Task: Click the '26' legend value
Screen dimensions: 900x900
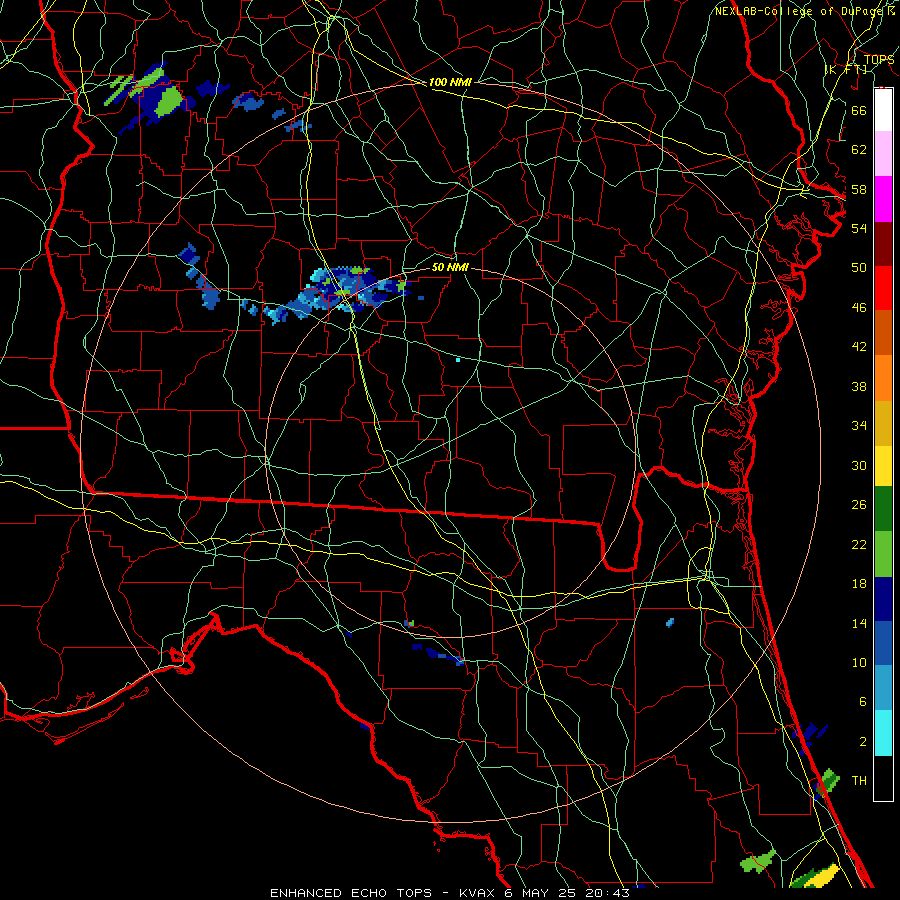Action: click(859, 505)
